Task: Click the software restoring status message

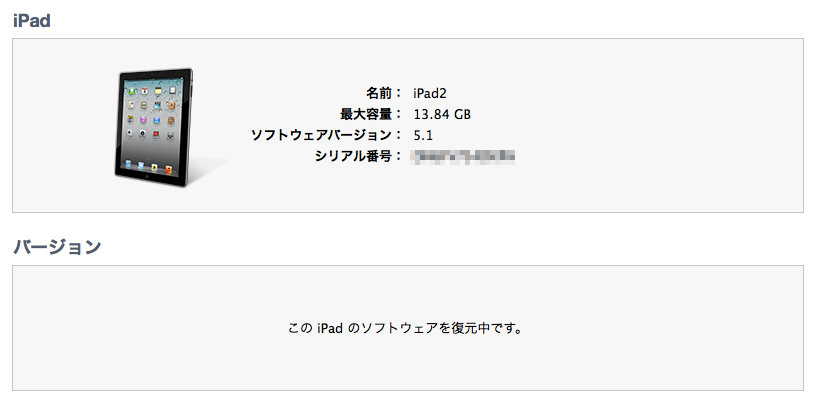Action: [405, 328]
